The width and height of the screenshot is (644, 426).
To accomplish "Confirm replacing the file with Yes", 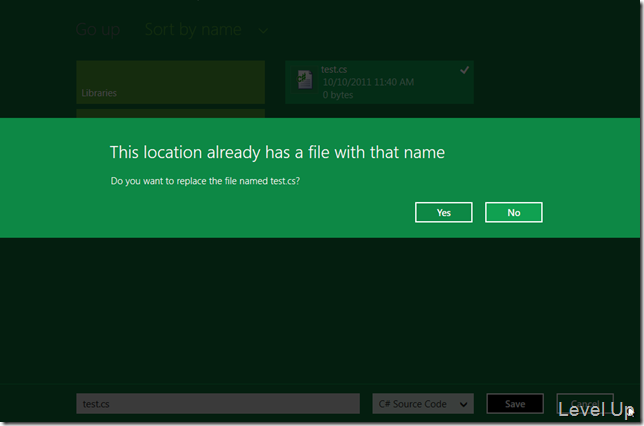I will tap(444, 212).
